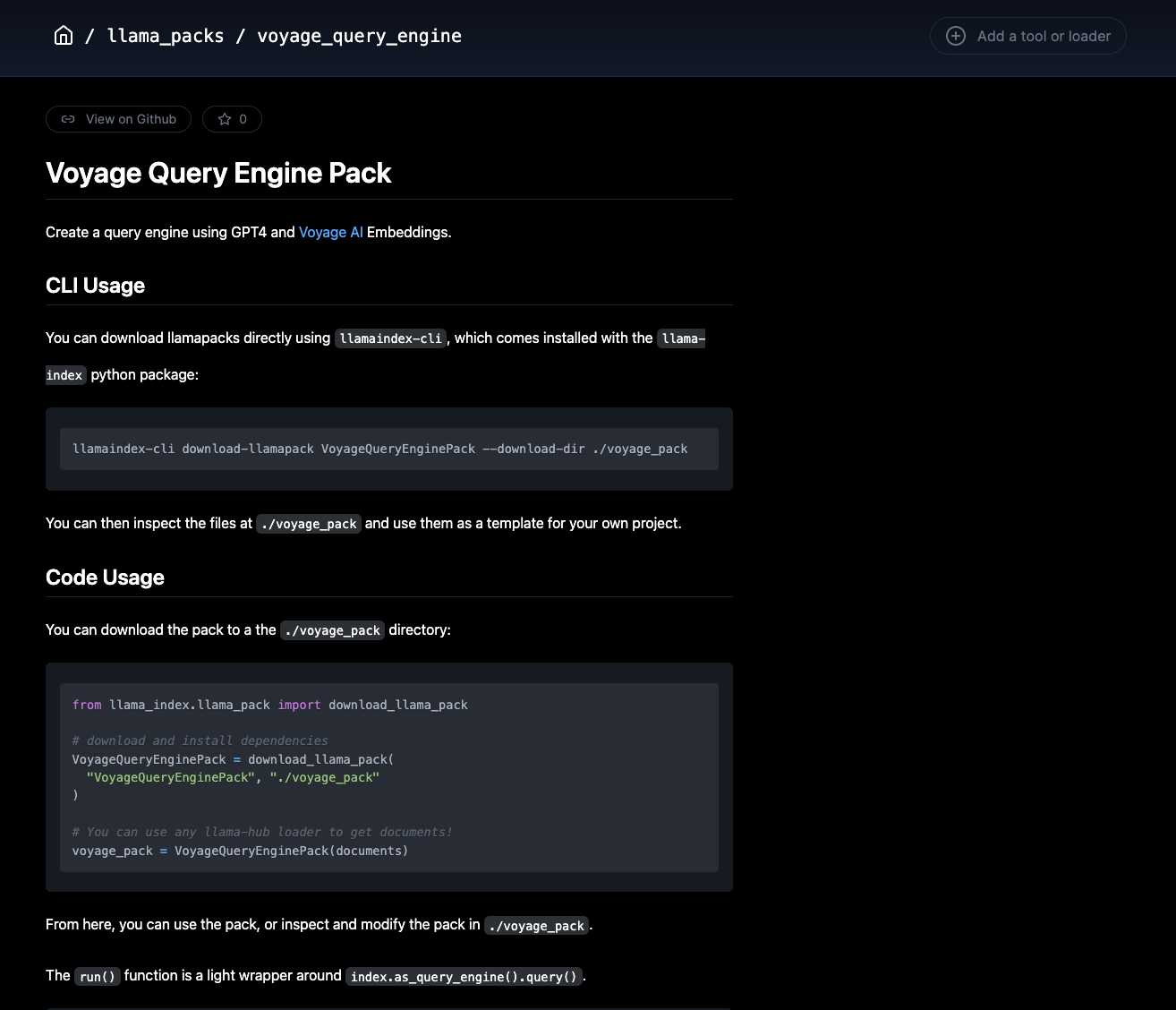Viewport: 1176px width, 1010px height.
Task: Select the voyage_query_engine breadcrumb item
Action: point(359,36)
